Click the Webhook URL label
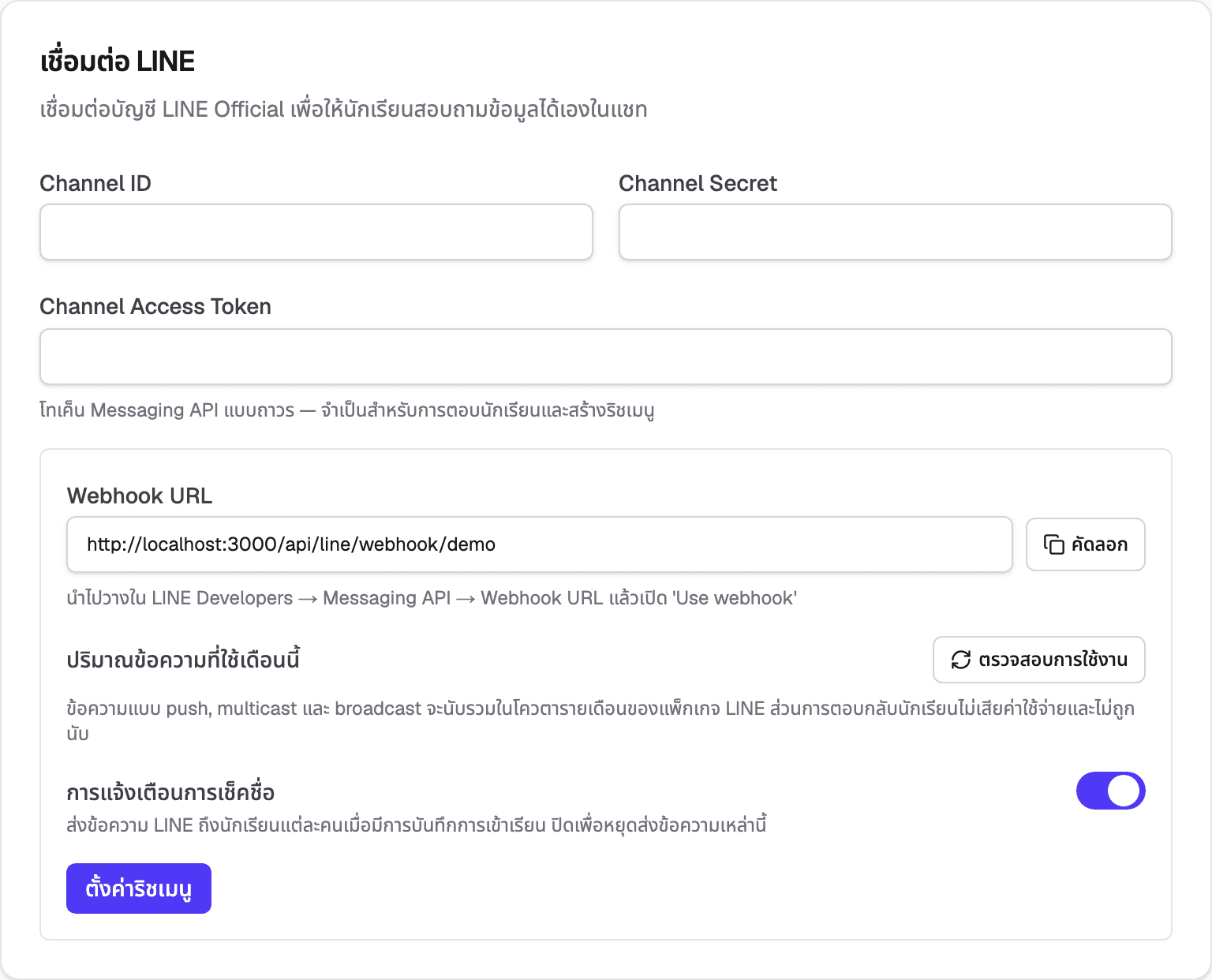1212x980 pixels. tap(140, 496)
